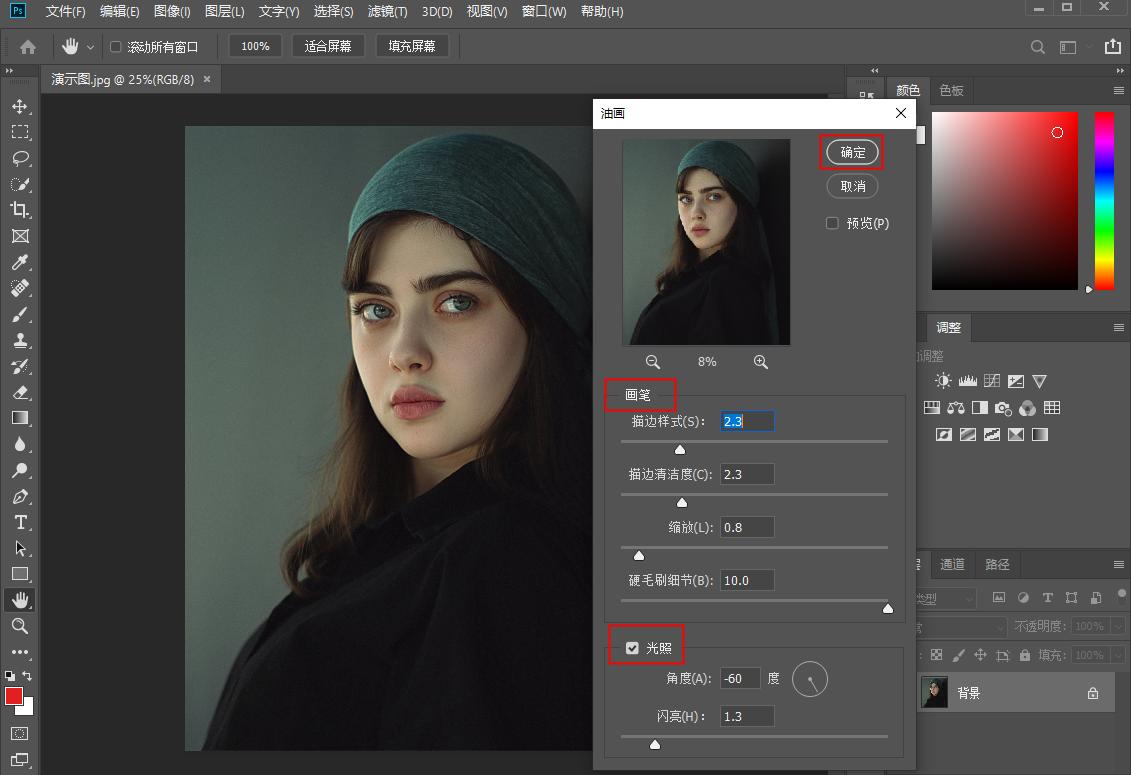This screenshot has height=775, width=1131.
Task: Select the Eyedropper tool
Action: 20,262
